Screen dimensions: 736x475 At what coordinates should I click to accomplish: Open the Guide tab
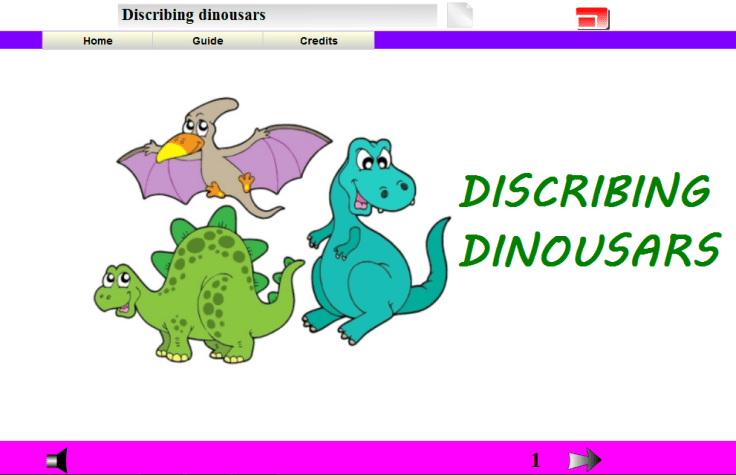click(208, 41)
